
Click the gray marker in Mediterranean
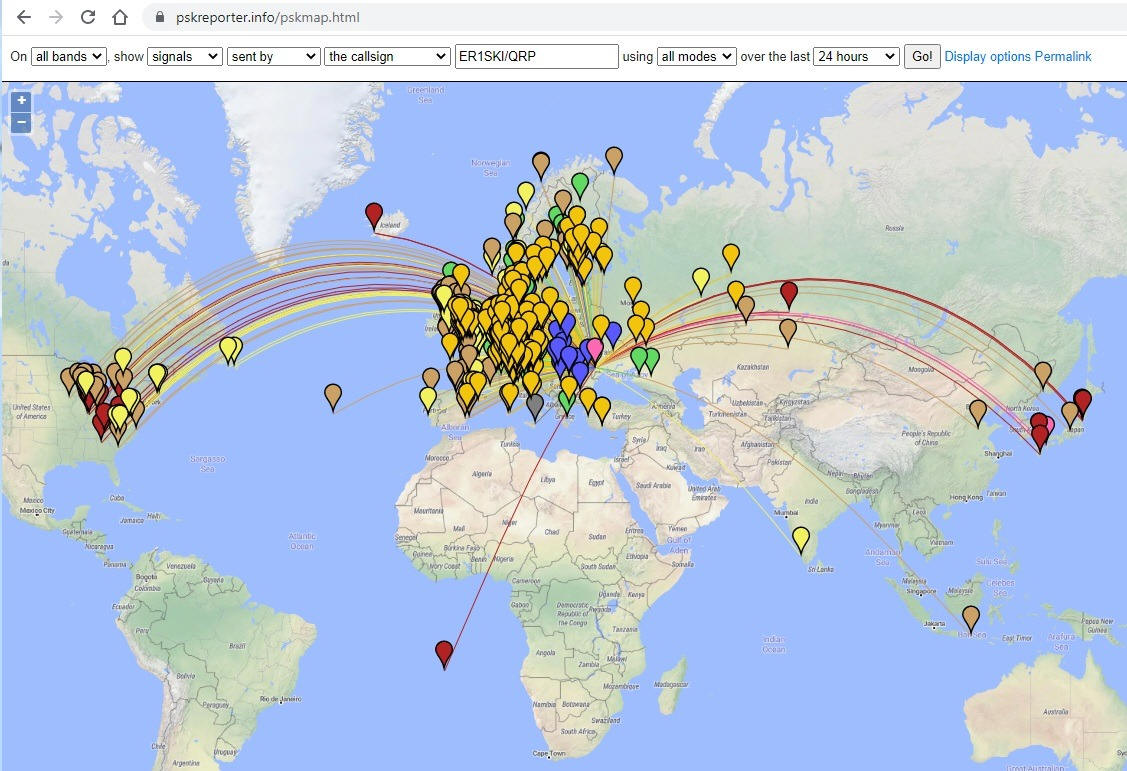(535, 405)
